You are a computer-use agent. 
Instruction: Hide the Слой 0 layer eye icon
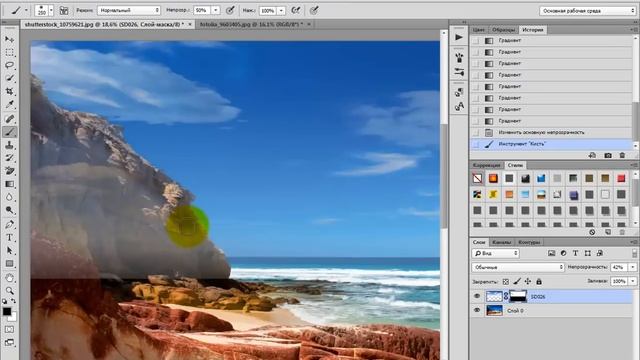click(477, 311)
